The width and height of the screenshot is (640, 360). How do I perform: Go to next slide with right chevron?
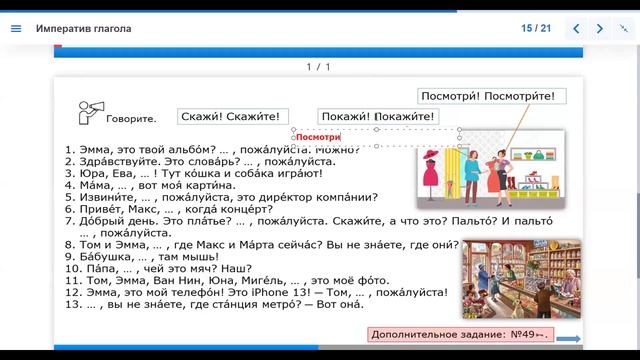point(600,29)
